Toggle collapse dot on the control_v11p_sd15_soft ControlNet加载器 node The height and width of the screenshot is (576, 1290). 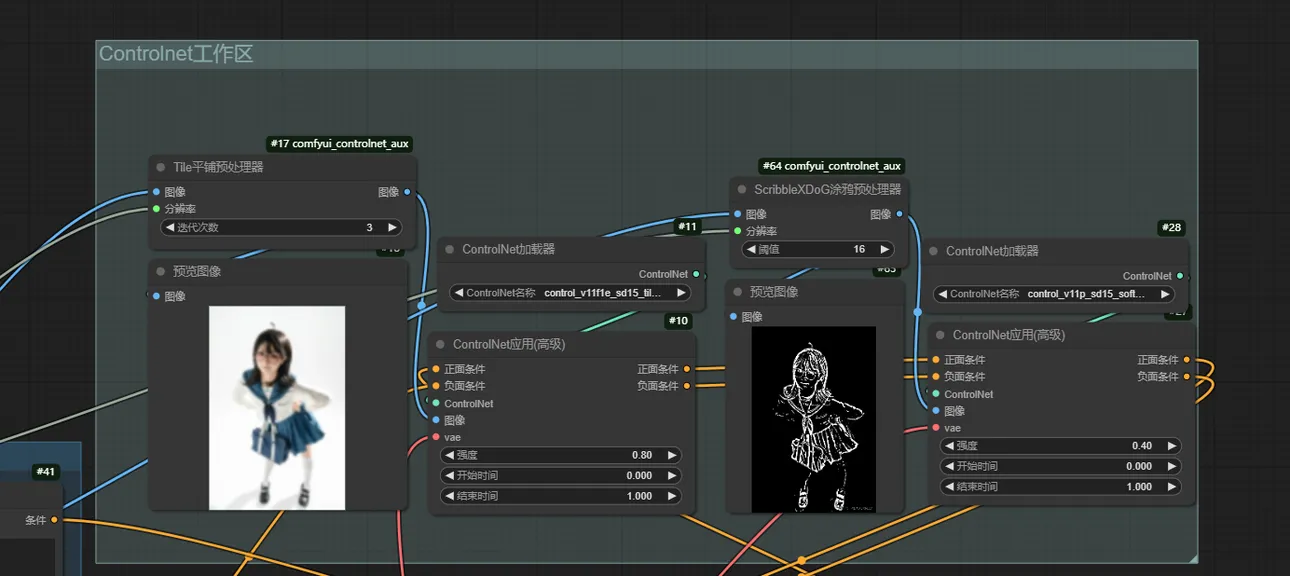point(934,251)
